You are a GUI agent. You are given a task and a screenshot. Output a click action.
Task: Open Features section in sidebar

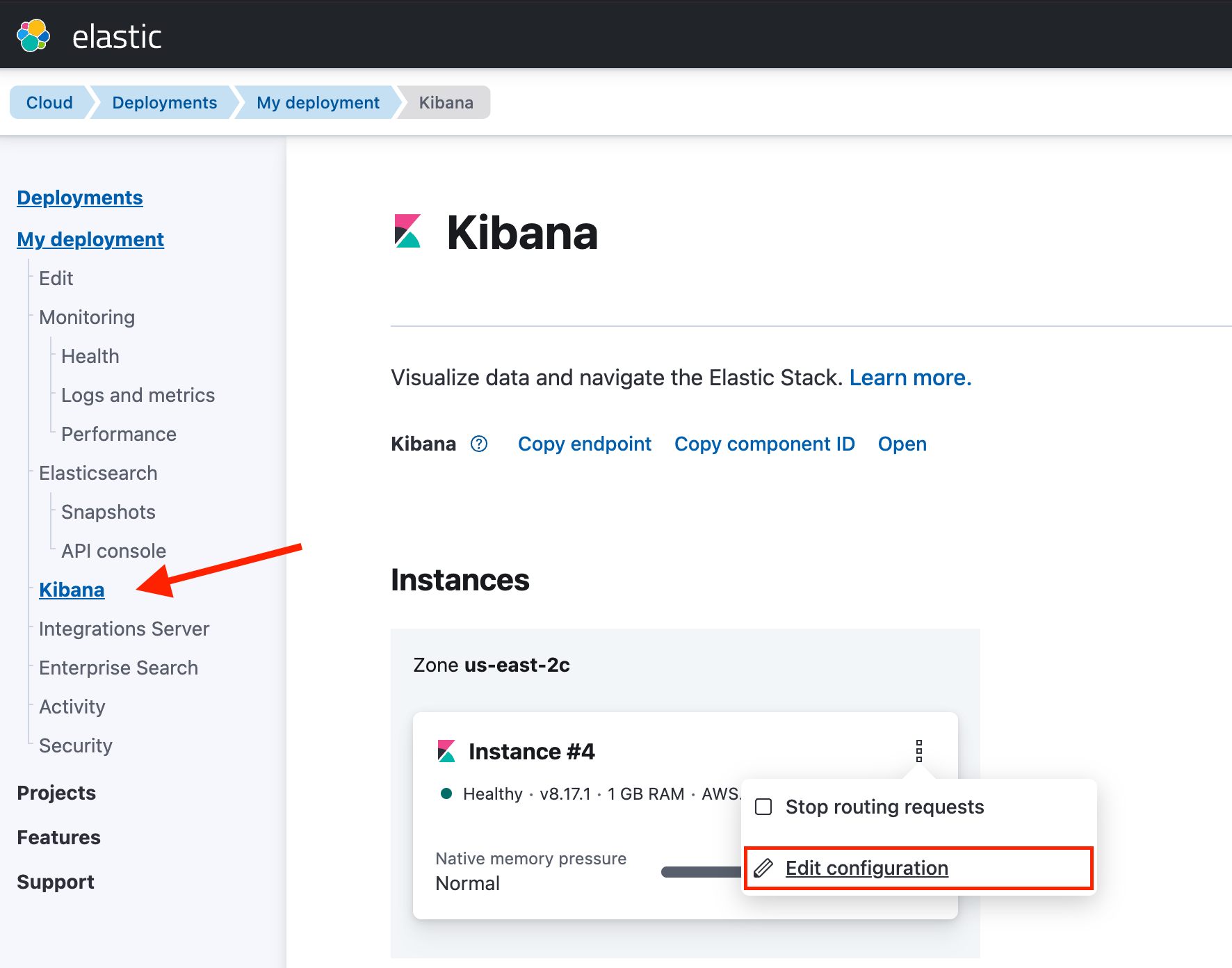(x=59, y=837)
